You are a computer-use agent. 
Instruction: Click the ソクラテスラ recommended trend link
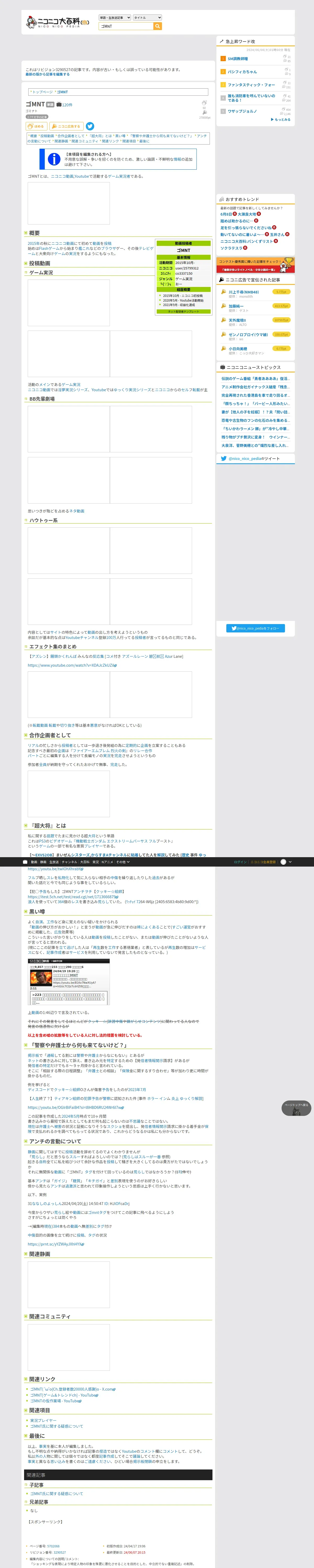click(231, 248)
